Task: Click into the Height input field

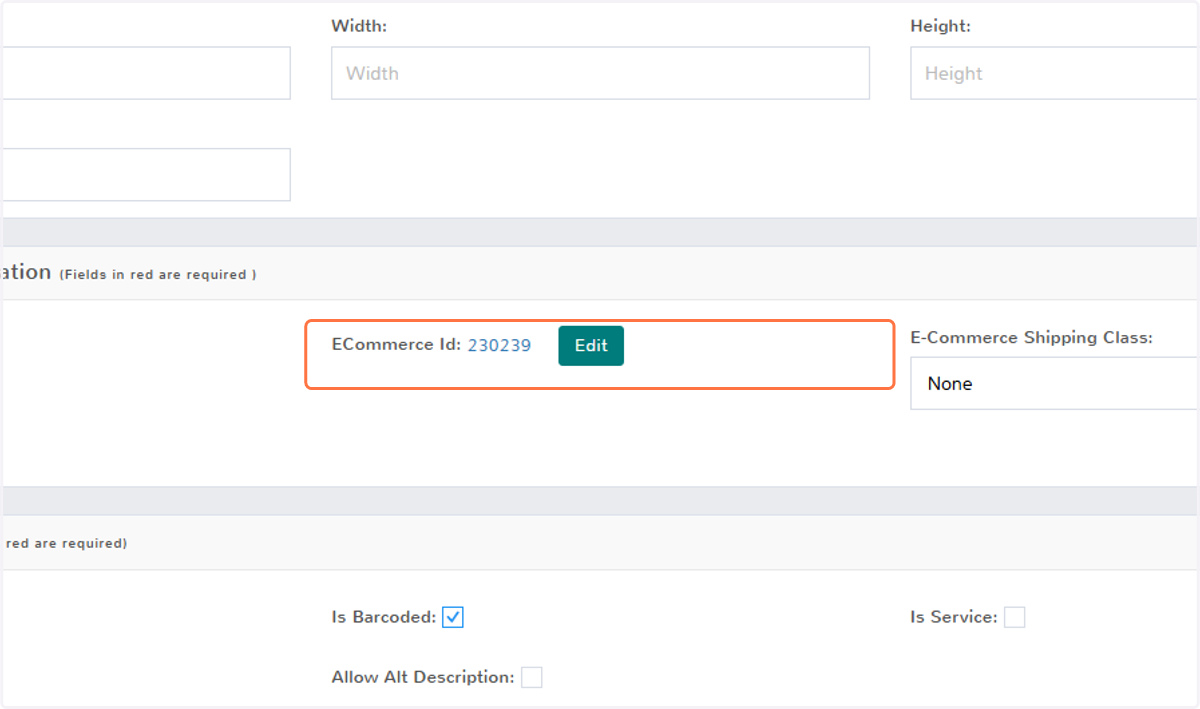Action: tap(1054, 73)
